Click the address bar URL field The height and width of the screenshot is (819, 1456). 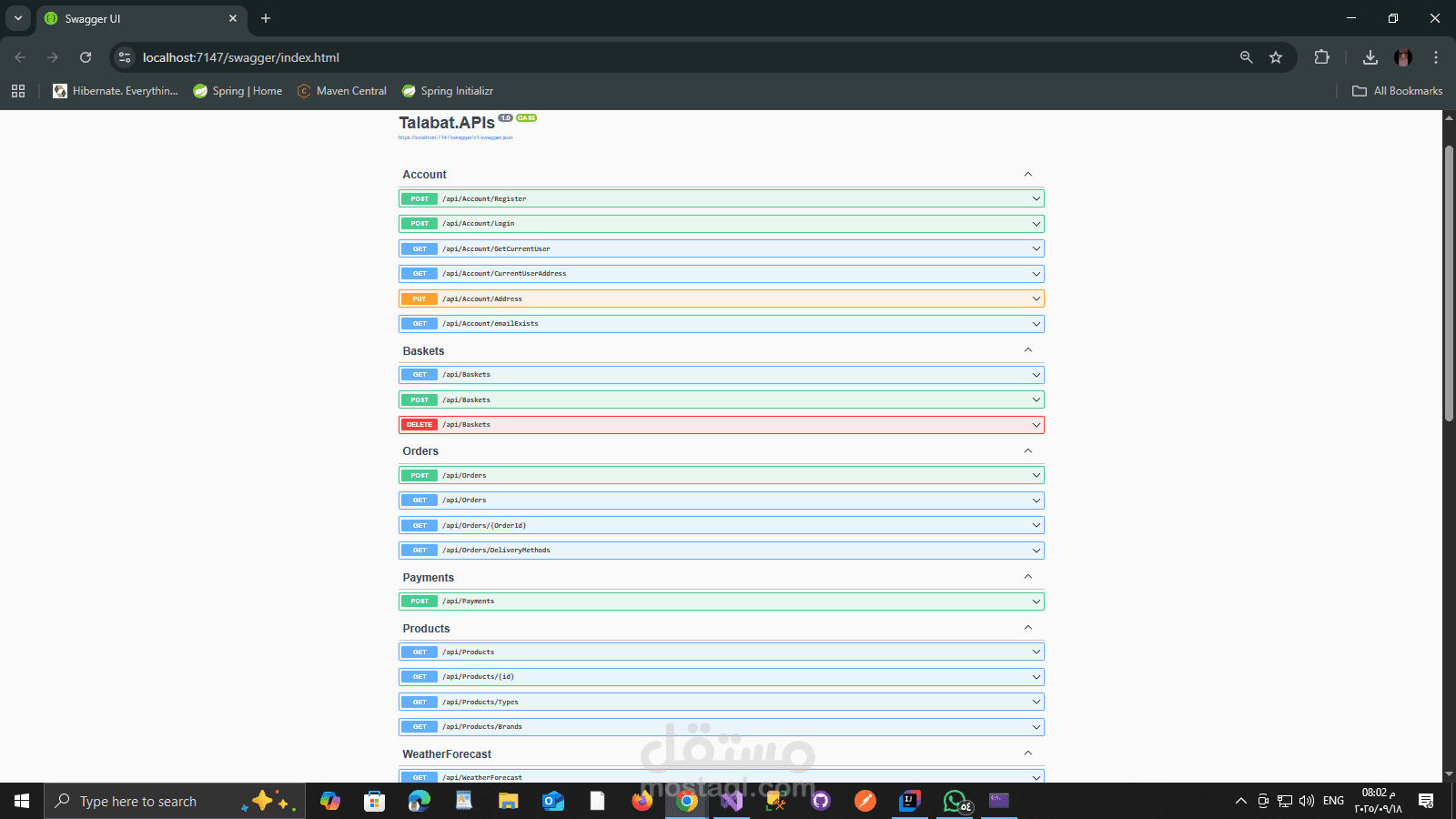(682, 57)
